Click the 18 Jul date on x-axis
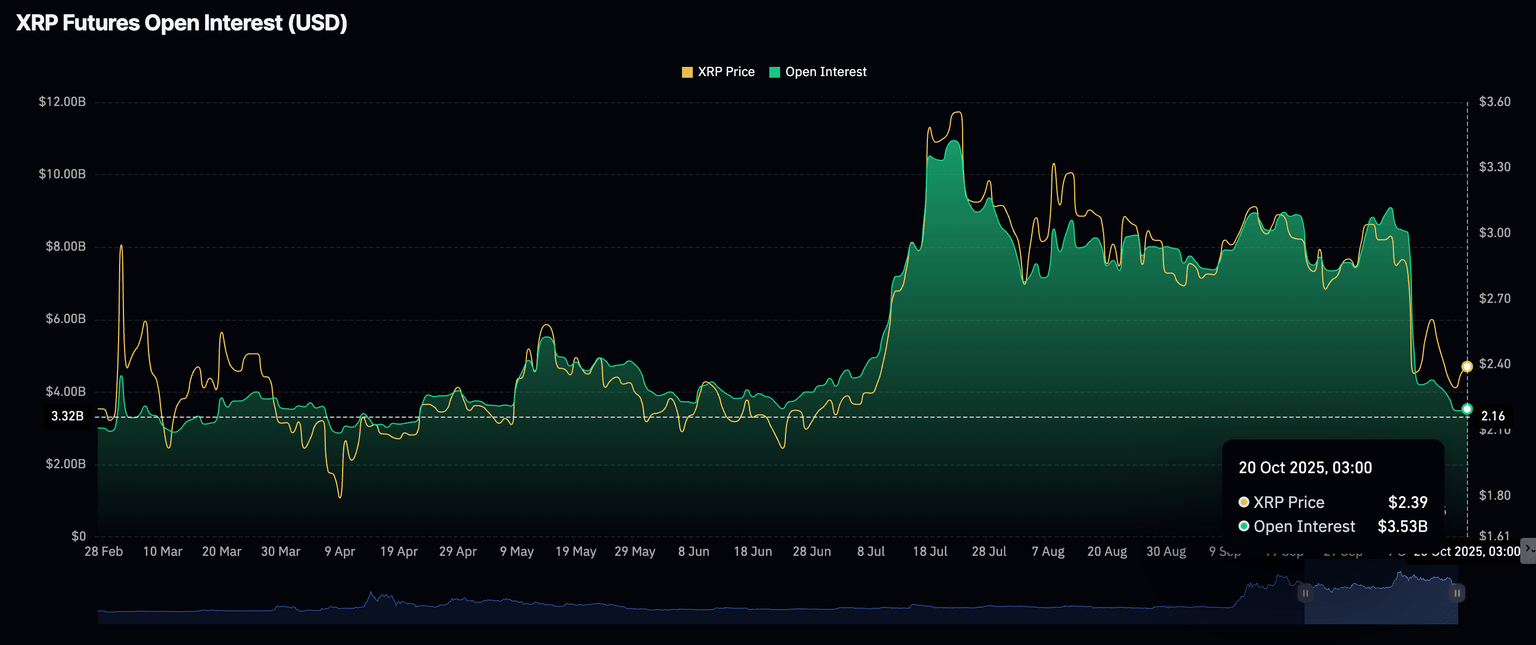Screen dimensions: 1536x645 (x=931, y=552)
